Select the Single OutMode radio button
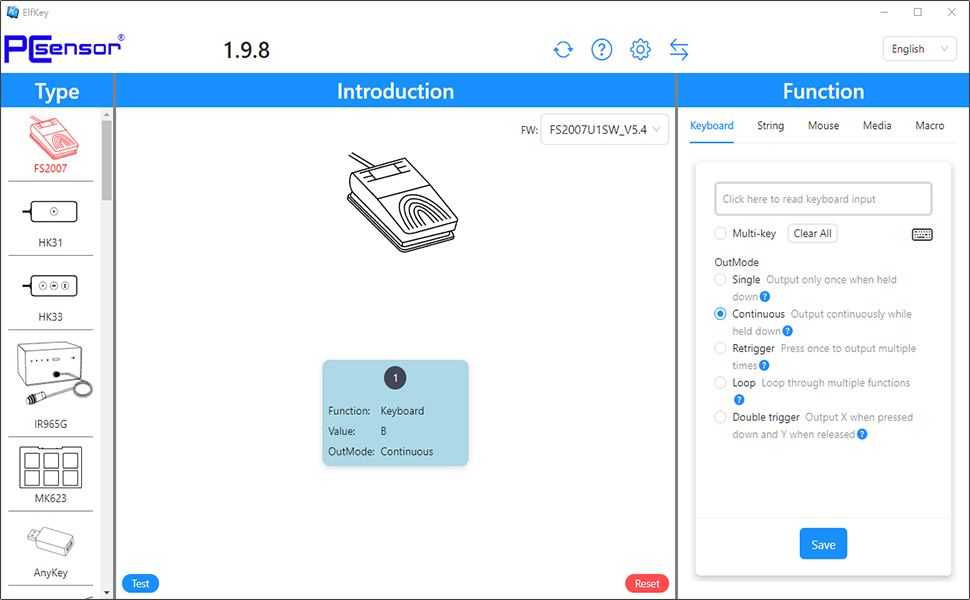 [721, 280]
